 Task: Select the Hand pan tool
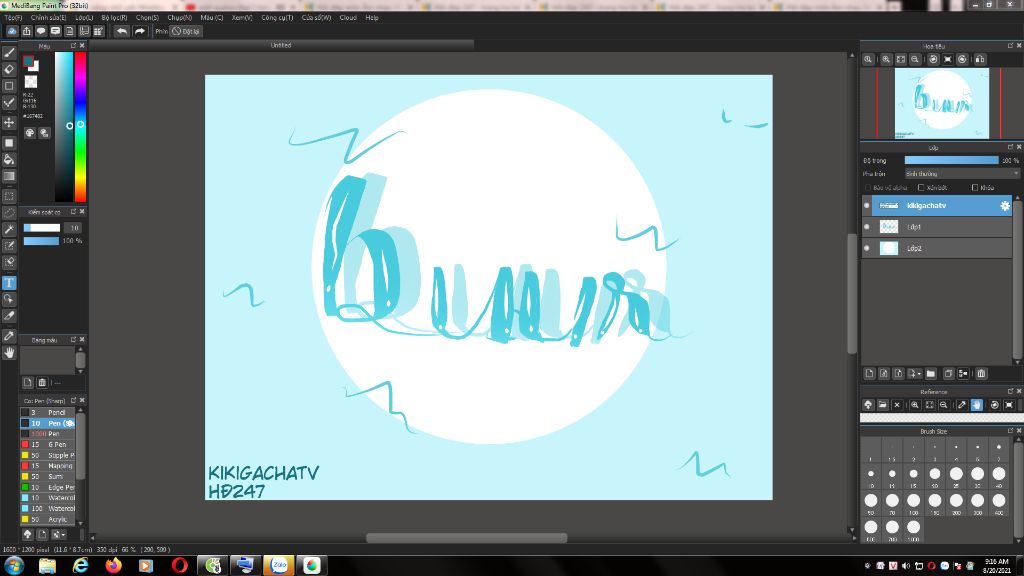click(9, 352)
